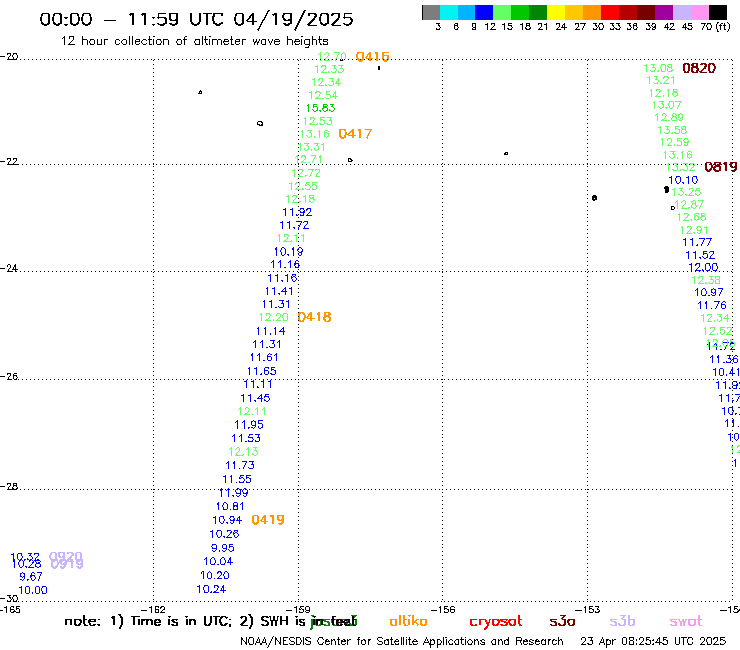The image size is (740, 650).
Task: Click the 11.41 wave height value
Action: tap(279, 292)
